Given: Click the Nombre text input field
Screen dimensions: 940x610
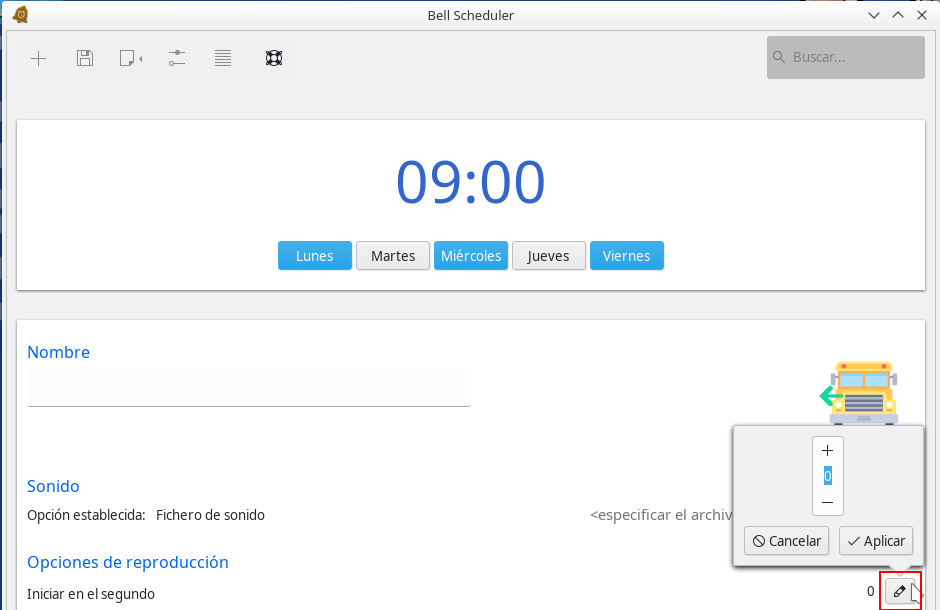Looking at the screenshot, I should click(248, 387).
